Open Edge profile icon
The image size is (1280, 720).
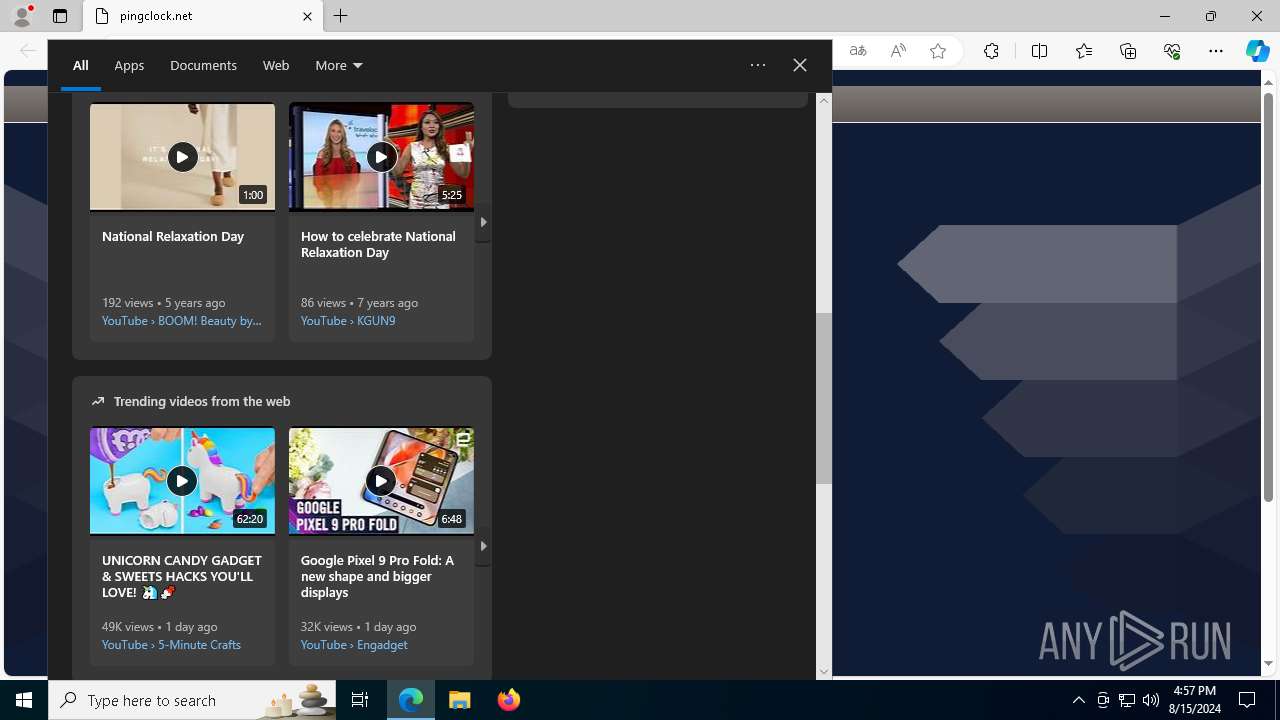[x=22, y=16]
